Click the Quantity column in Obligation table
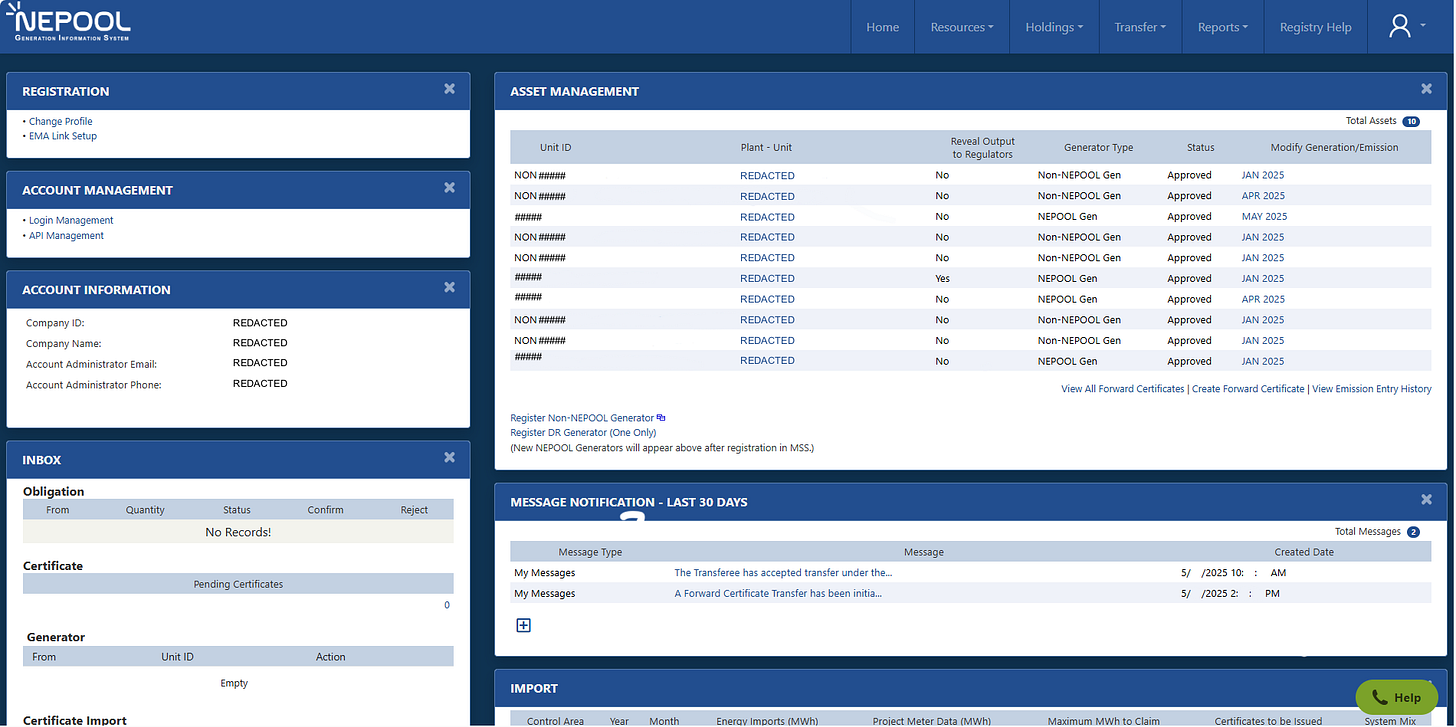Image resolution: width=1456 pixels, height=727 pixels. point(145,510)
